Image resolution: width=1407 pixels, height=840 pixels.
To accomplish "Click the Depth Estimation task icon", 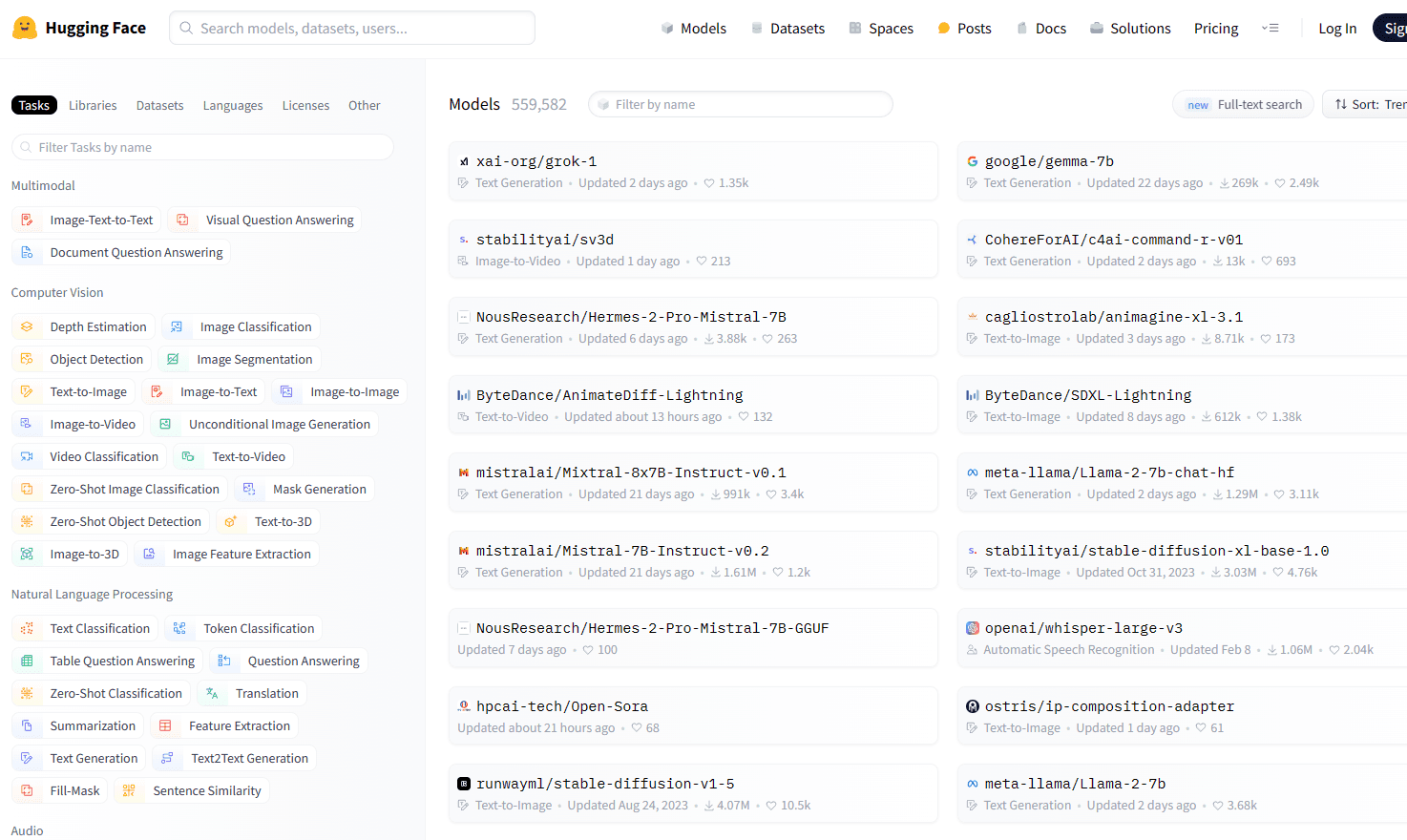I will (x=28, y=326).
